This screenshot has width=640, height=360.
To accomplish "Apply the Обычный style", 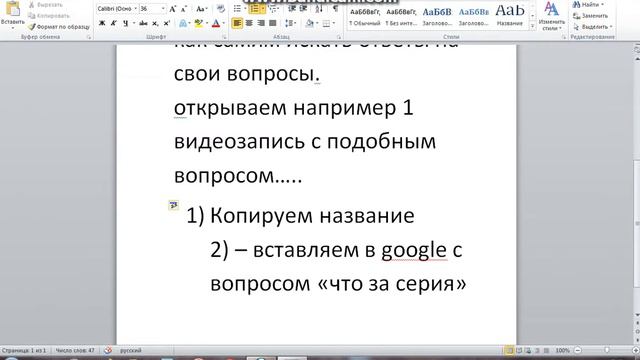I will point(364,16).
